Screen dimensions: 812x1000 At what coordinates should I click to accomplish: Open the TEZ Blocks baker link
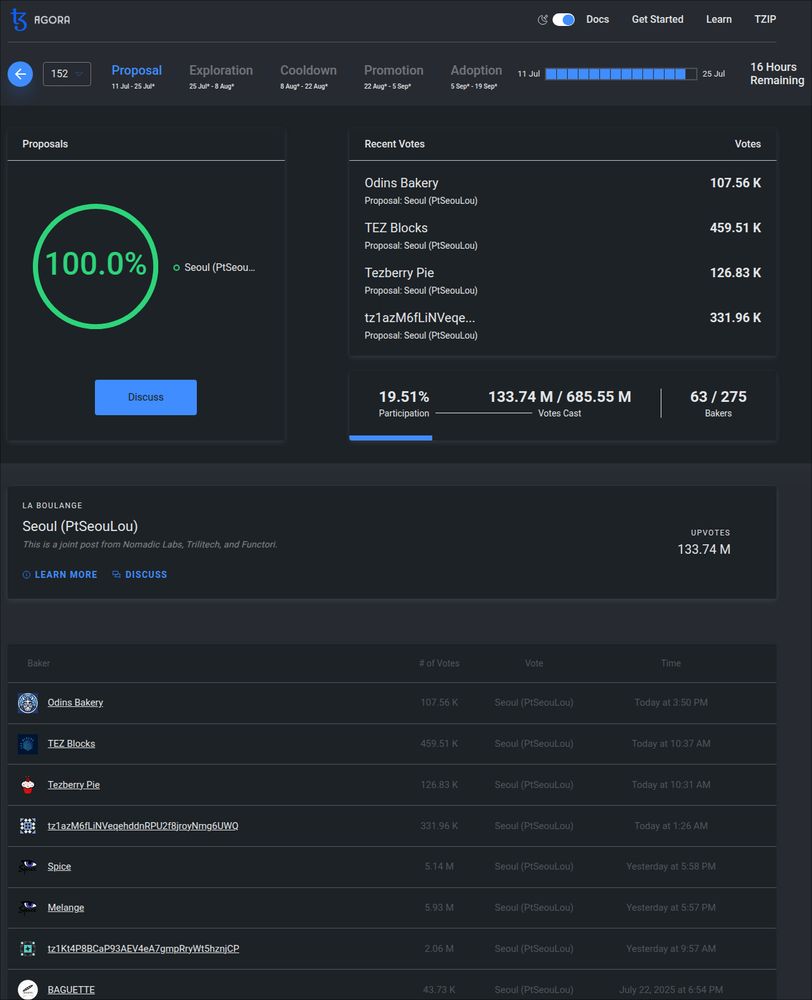coord(71,744)
